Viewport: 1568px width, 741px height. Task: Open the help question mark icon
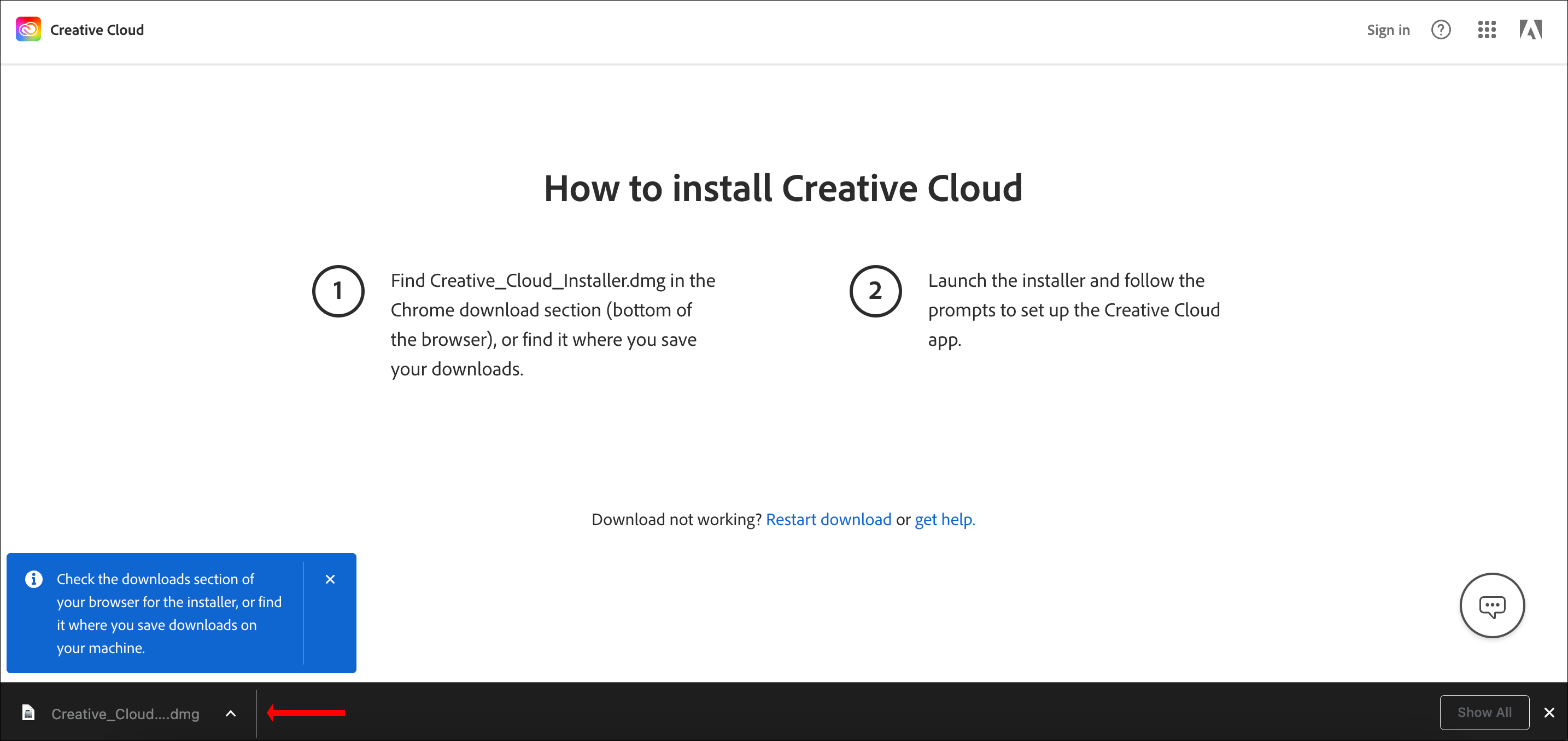pyautogui.click(x=1441, y=29)
